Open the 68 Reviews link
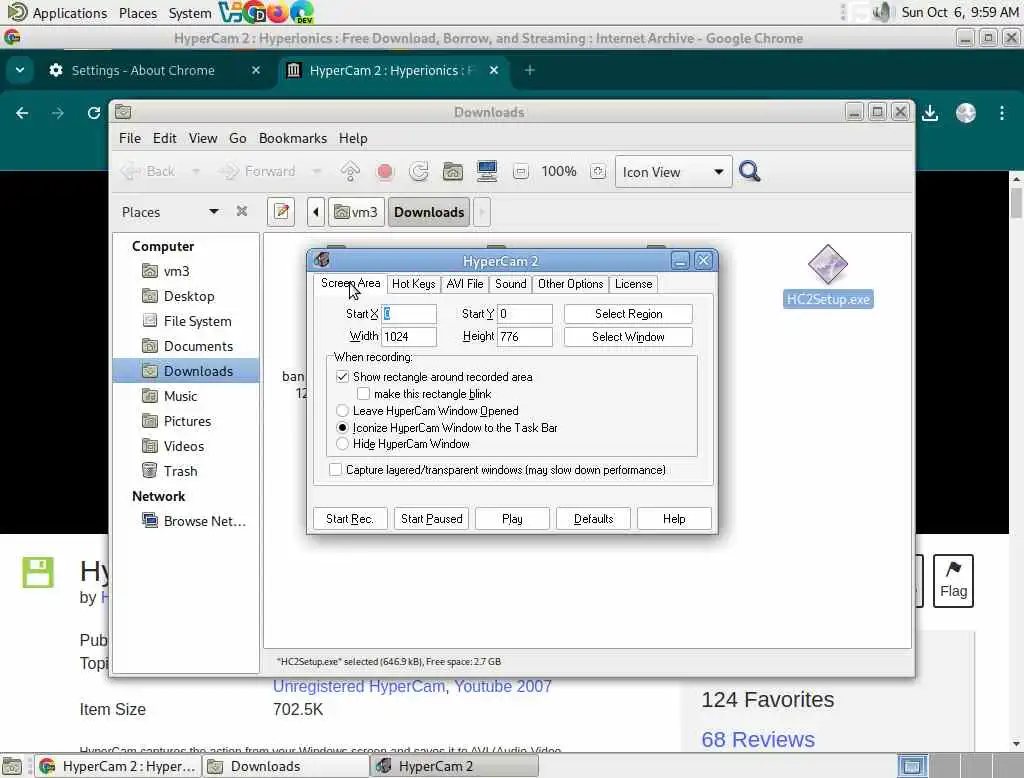1024x778 pixels. [x=758, y=739]
